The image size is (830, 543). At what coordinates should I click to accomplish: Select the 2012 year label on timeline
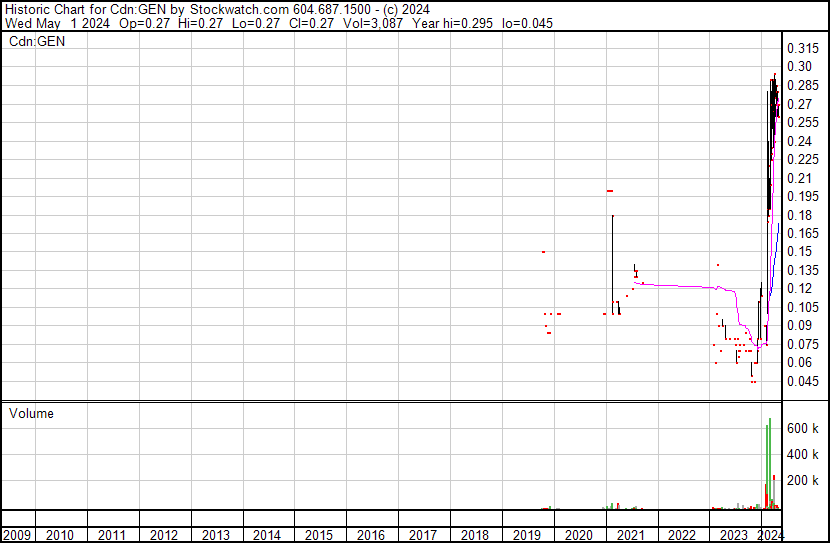pyautogui.click(x=164, y=535)
